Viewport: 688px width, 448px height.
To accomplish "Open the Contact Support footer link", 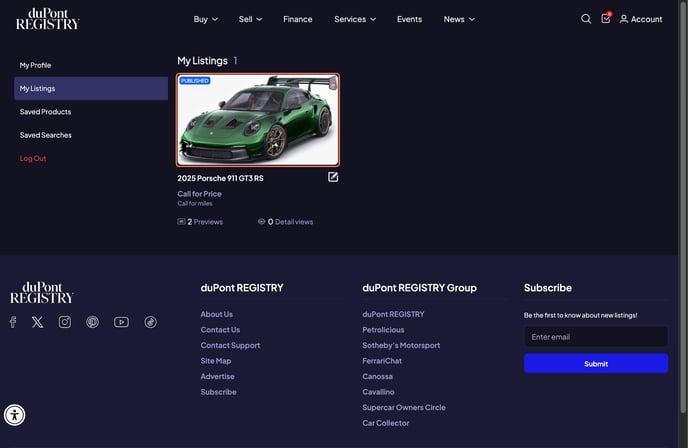I will 230,345.
